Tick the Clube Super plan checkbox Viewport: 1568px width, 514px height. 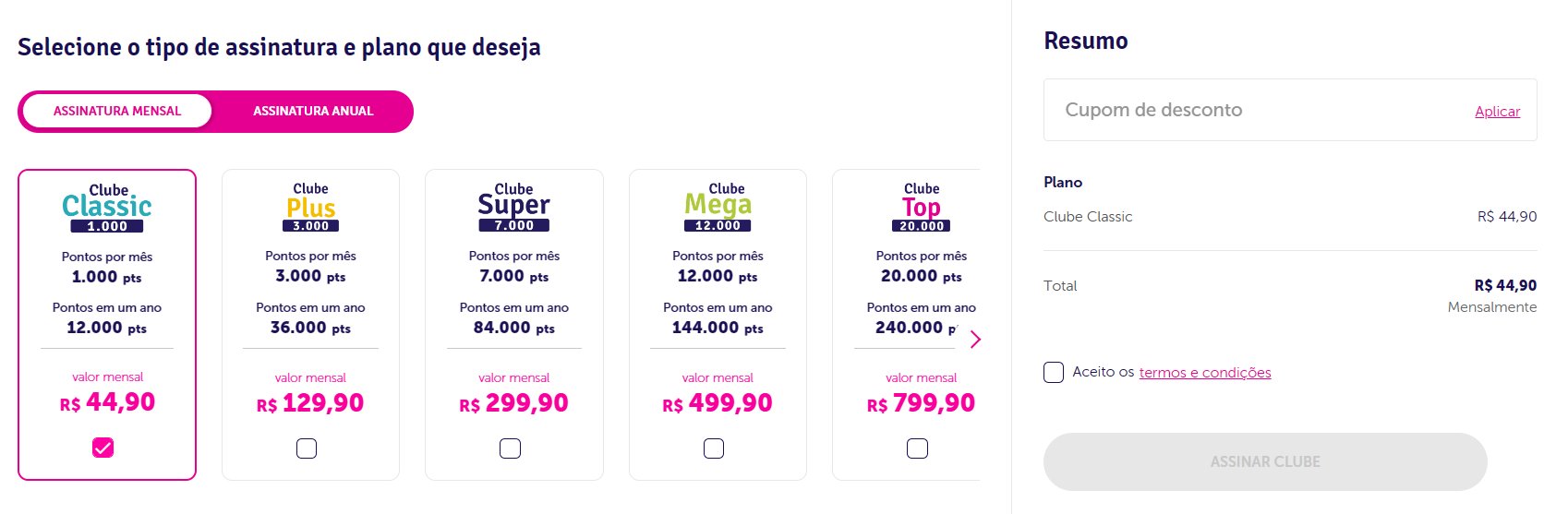[510, 448]
